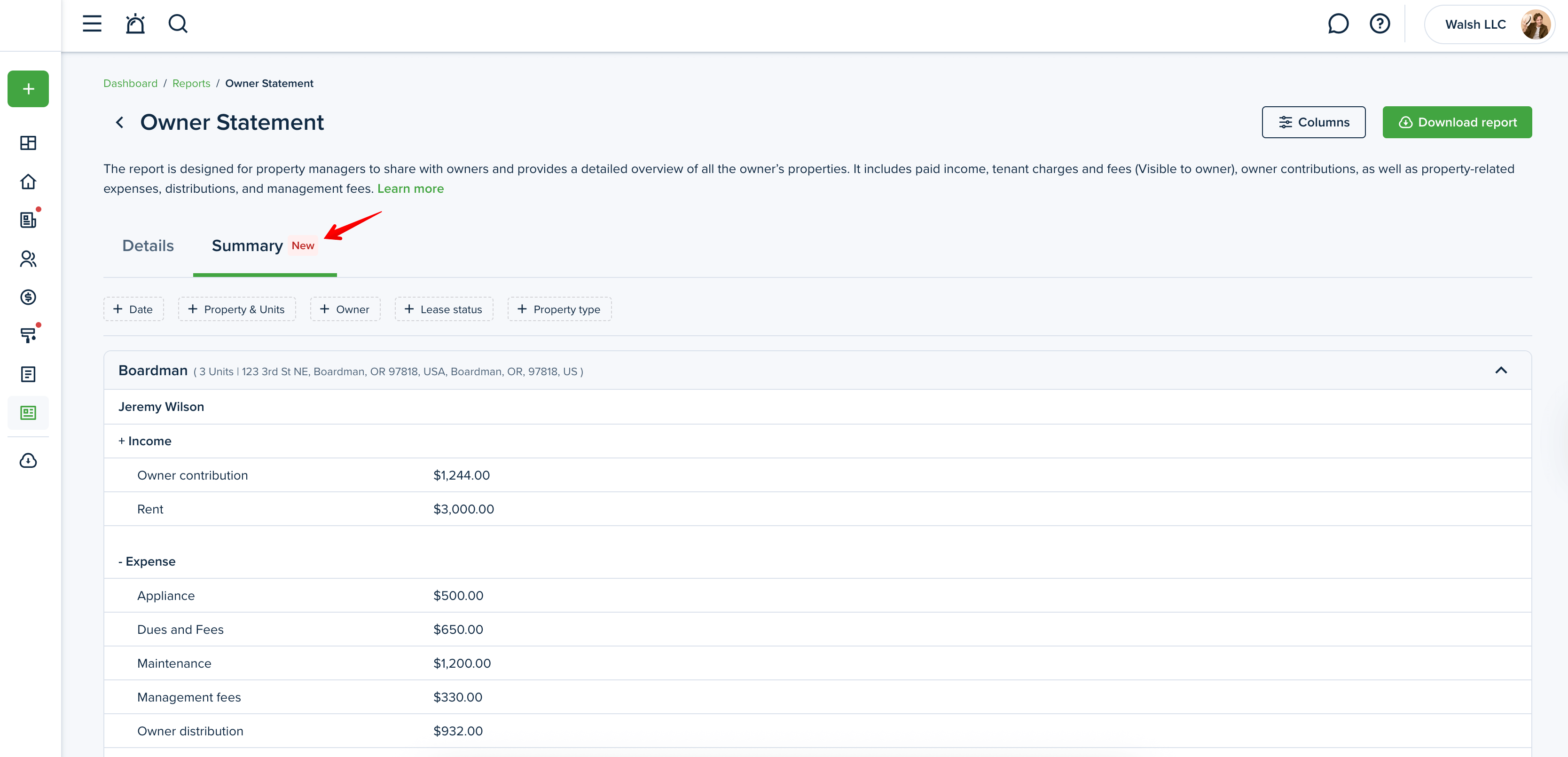Screen dimensions: 1568x757
Task: Add the Property & Units filter
Action: (x=237, y=309)
